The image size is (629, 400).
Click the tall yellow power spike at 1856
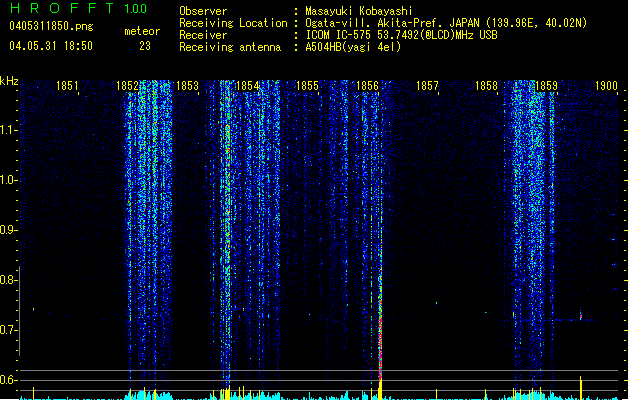point(380,387)
